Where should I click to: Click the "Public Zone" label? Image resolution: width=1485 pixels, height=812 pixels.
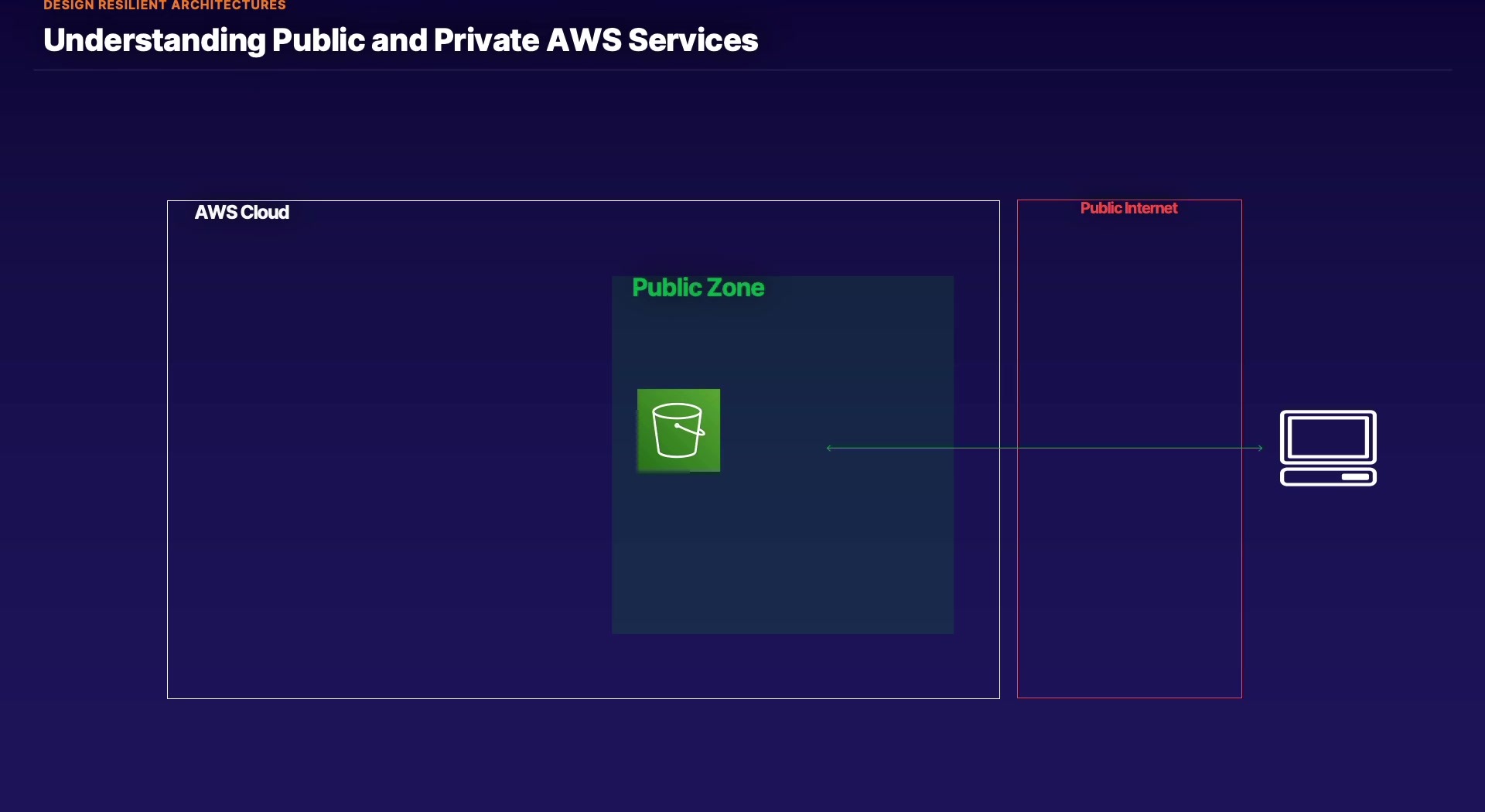pyautogui.click(x=698, y=288)
